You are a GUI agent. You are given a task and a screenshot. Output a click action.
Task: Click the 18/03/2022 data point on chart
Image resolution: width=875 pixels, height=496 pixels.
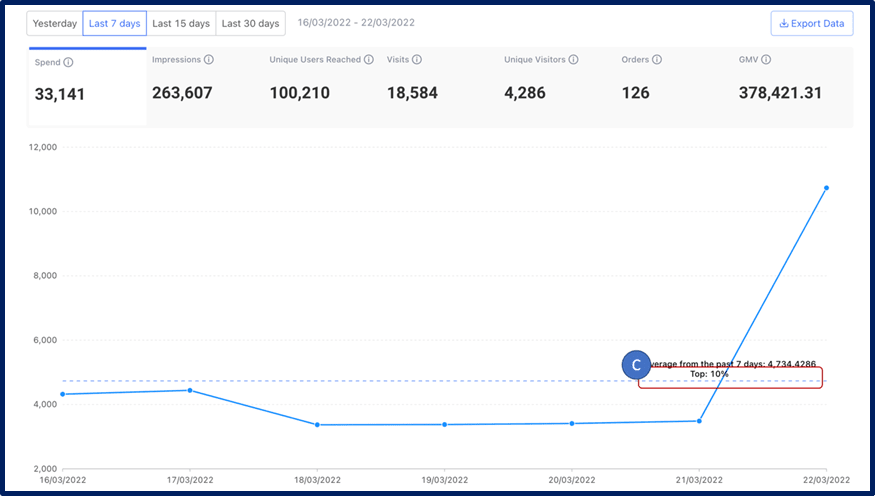317,425
